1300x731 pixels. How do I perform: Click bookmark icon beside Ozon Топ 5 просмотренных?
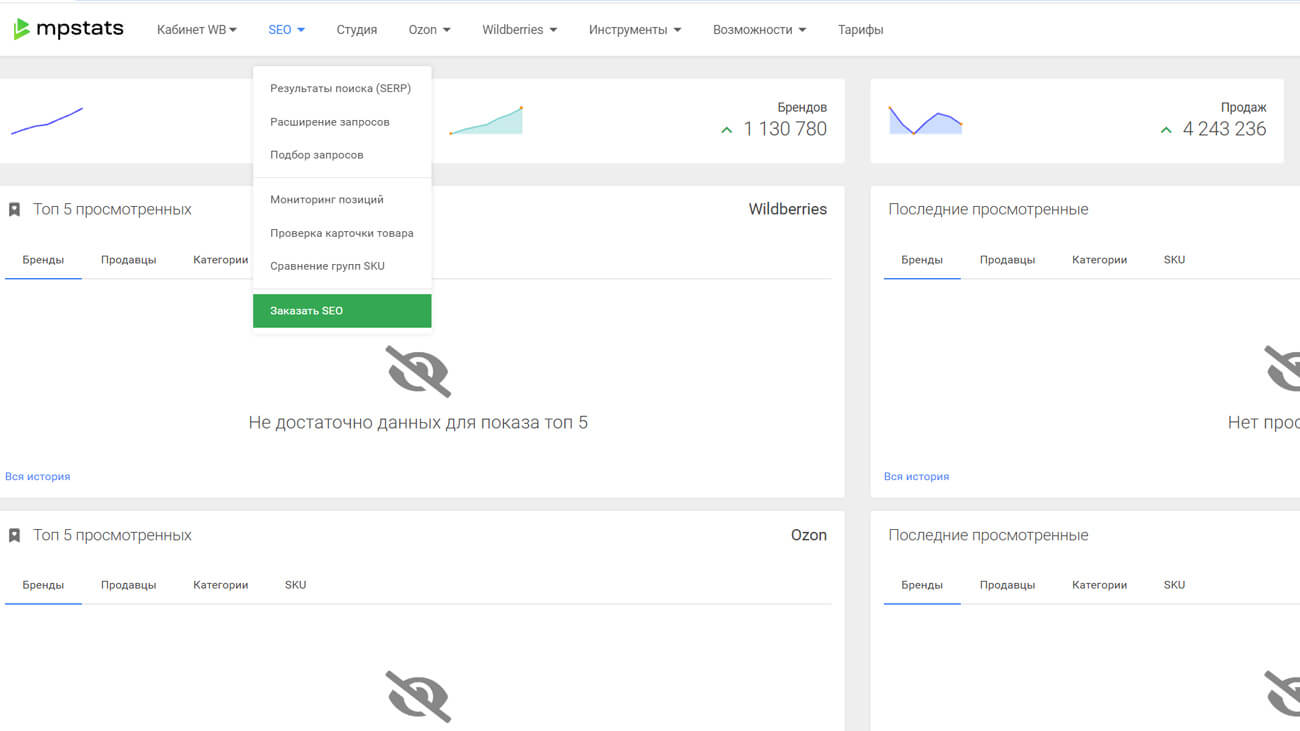coord(14,536)
